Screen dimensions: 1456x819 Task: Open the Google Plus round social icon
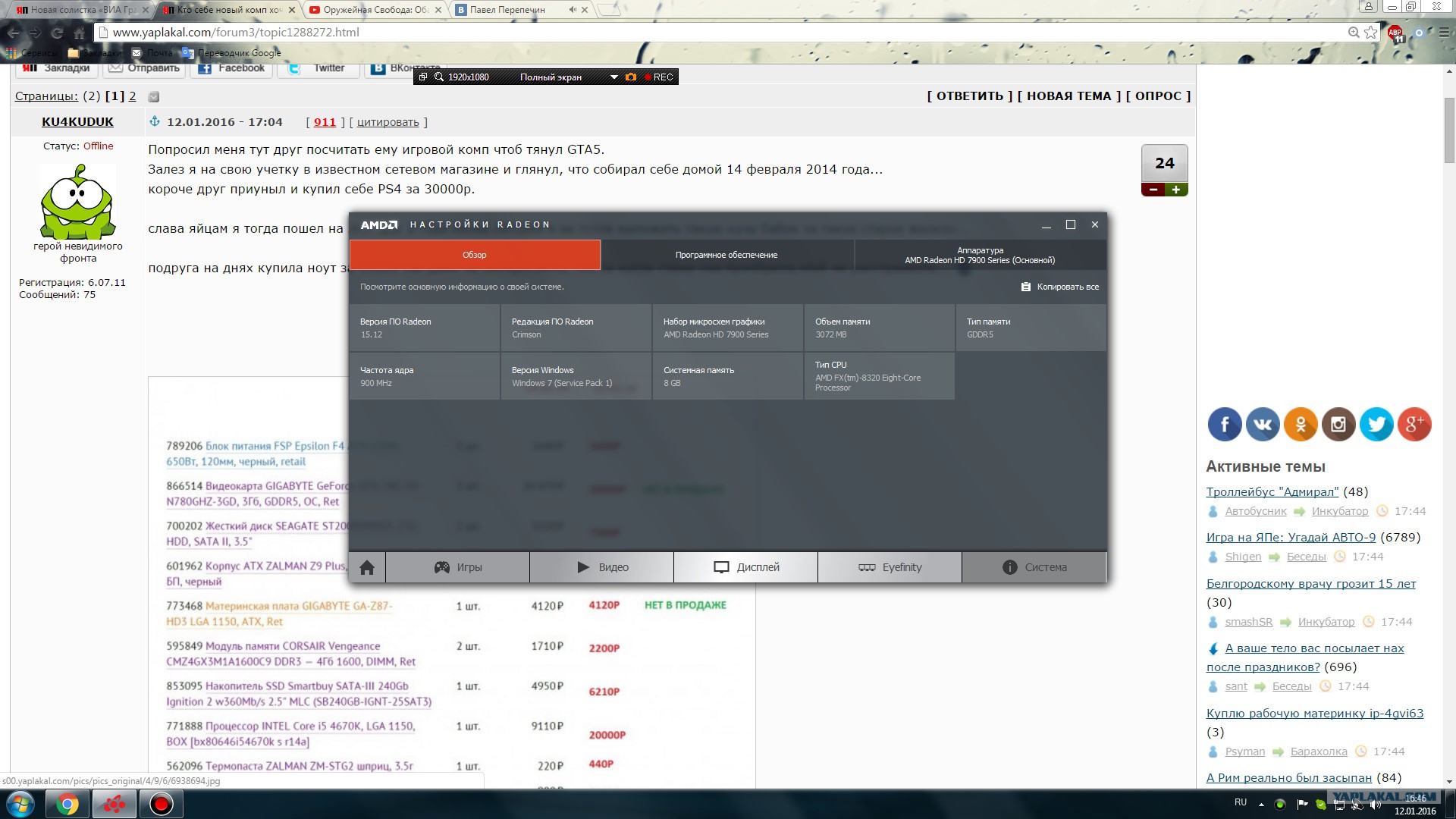click(x=1414, y=424)
